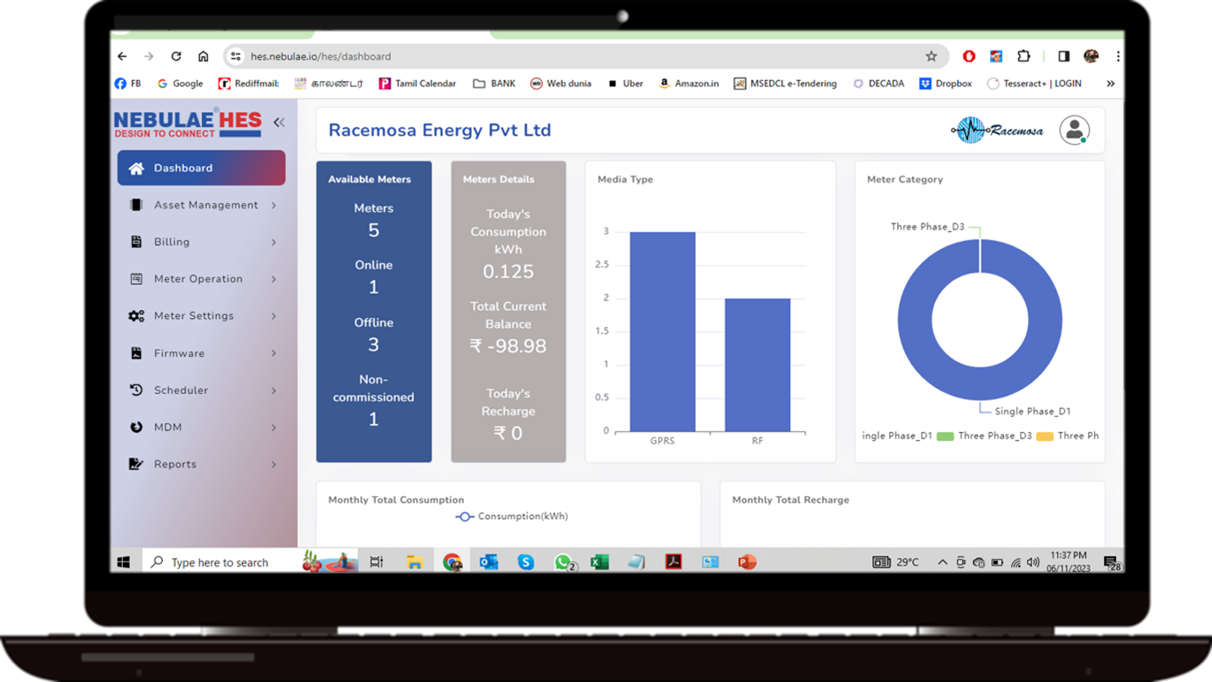Open the BANK bookmark link

click(493, 83)
